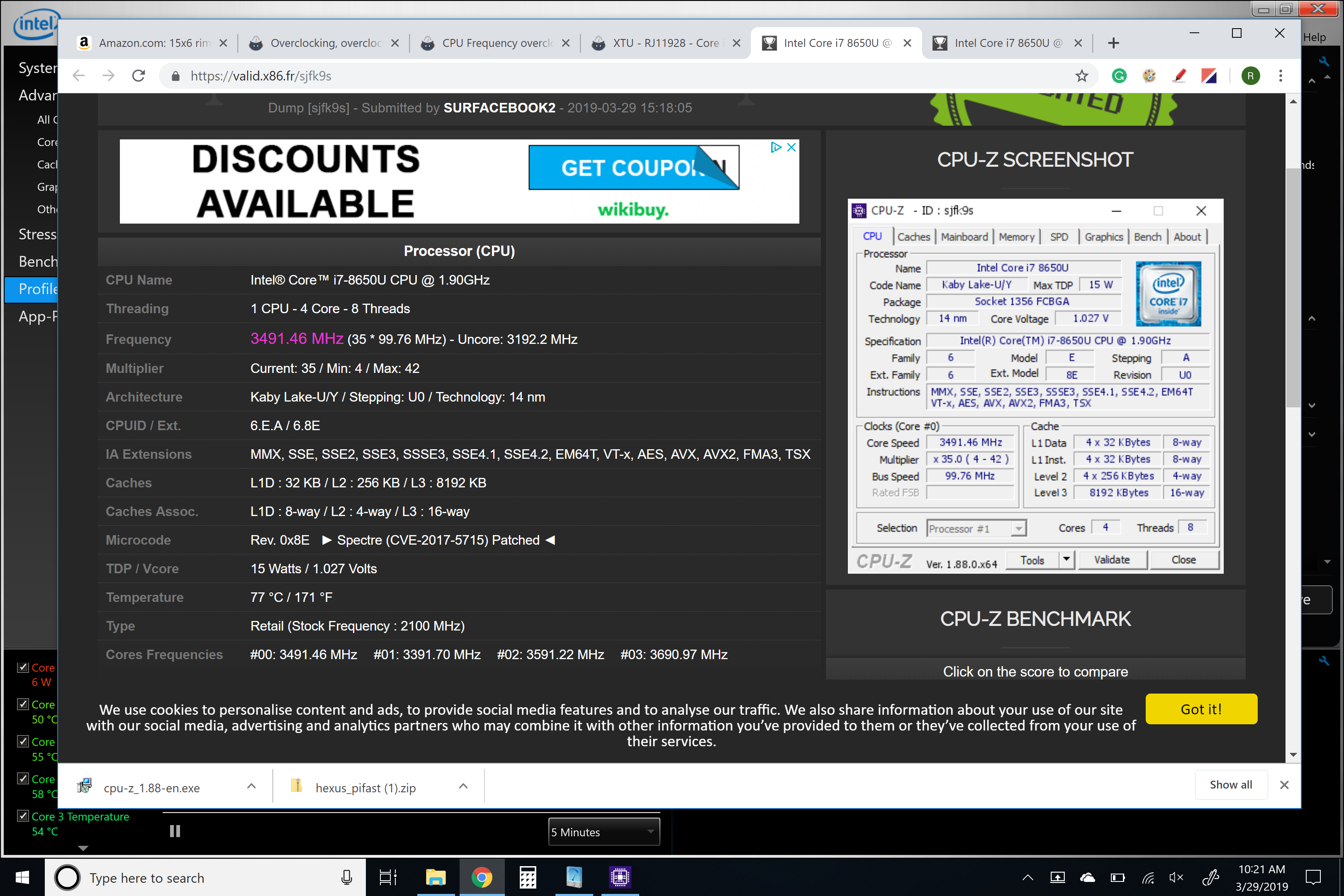Click the browser page vertical scrollbar
This screenshot has height=896, width=1344.
click(x=1293, y=287)
